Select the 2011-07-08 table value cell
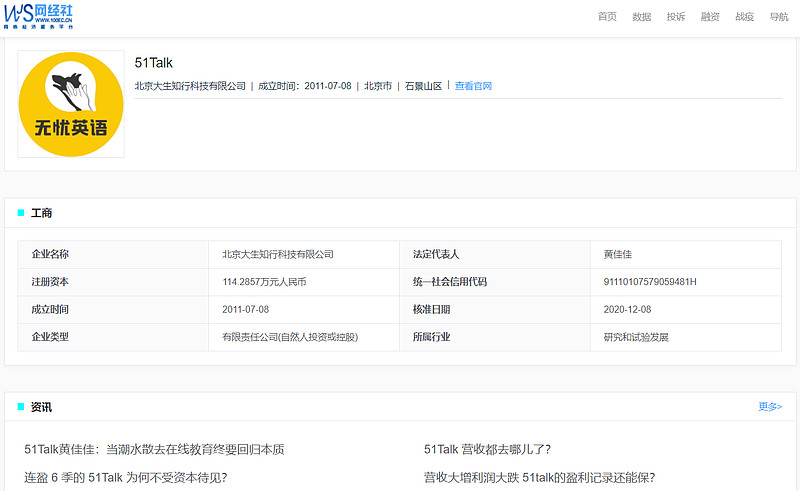 click(304, 309)
